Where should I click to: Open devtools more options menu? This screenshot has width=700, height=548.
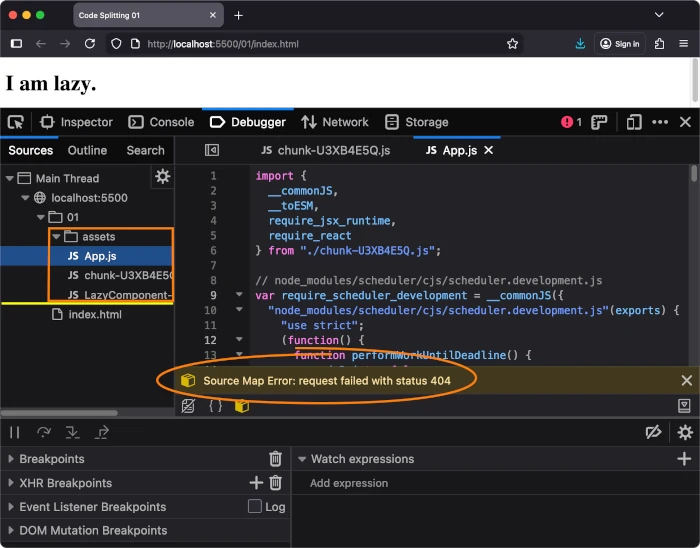pos(660,122)
